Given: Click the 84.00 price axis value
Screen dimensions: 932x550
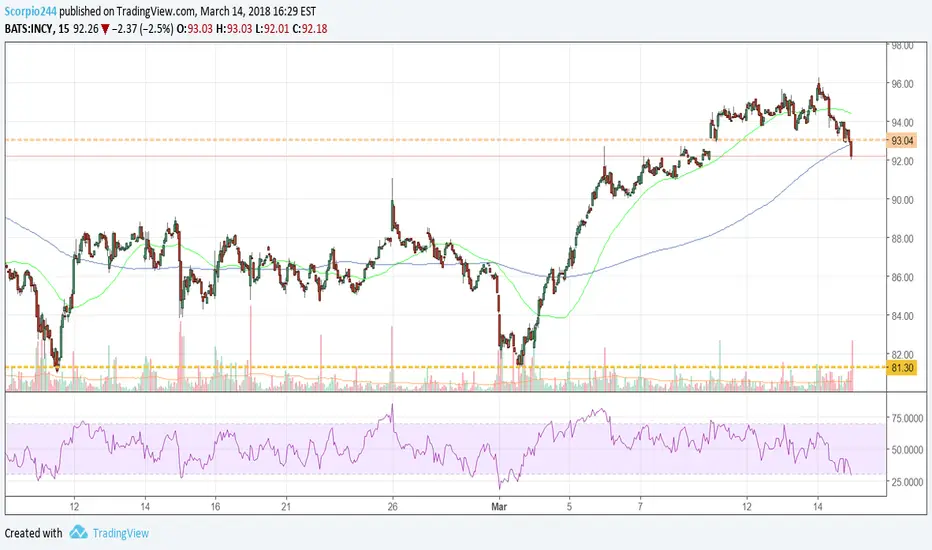Looking at the screenshot, I should (902, 316).
